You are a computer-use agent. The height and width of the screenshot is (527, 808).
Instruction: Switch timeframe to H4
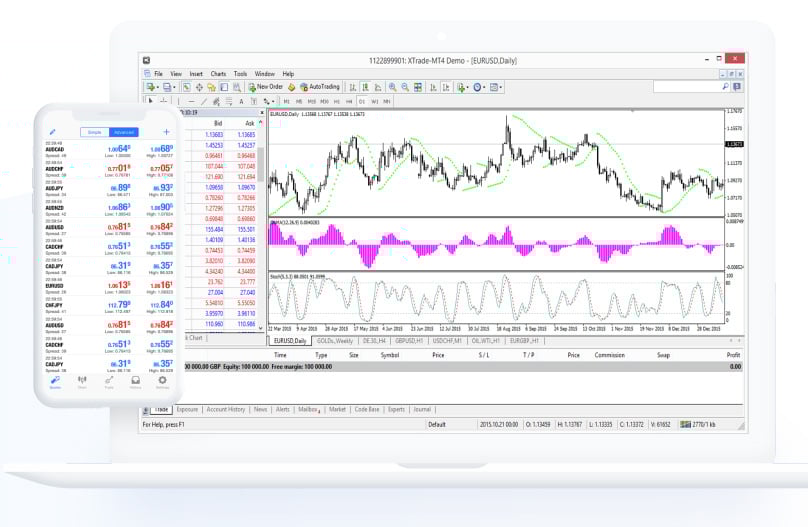pyautogui.click(x=349, y=101)
